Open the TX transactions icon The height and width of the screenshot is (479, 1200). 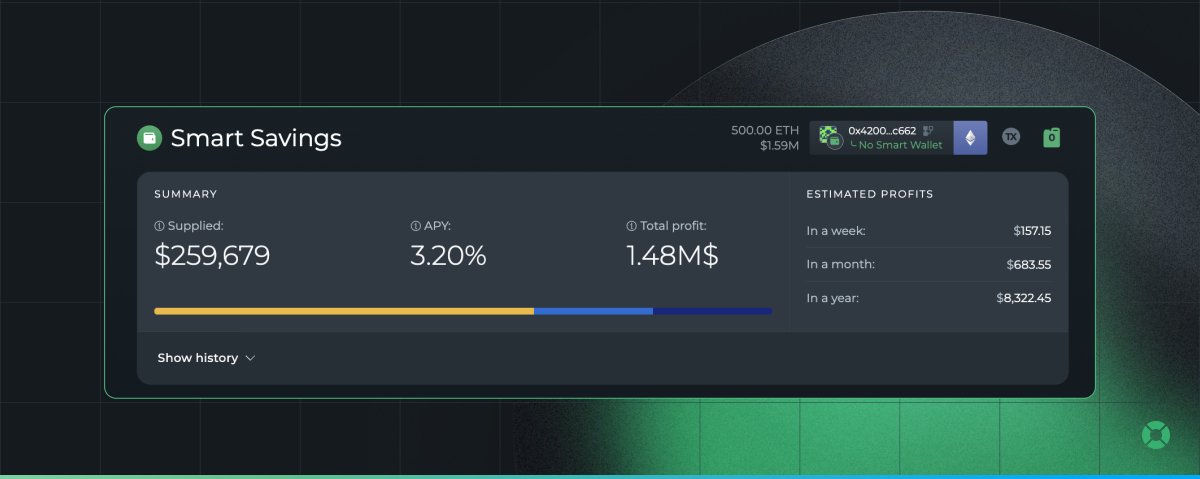[1011, 137]
